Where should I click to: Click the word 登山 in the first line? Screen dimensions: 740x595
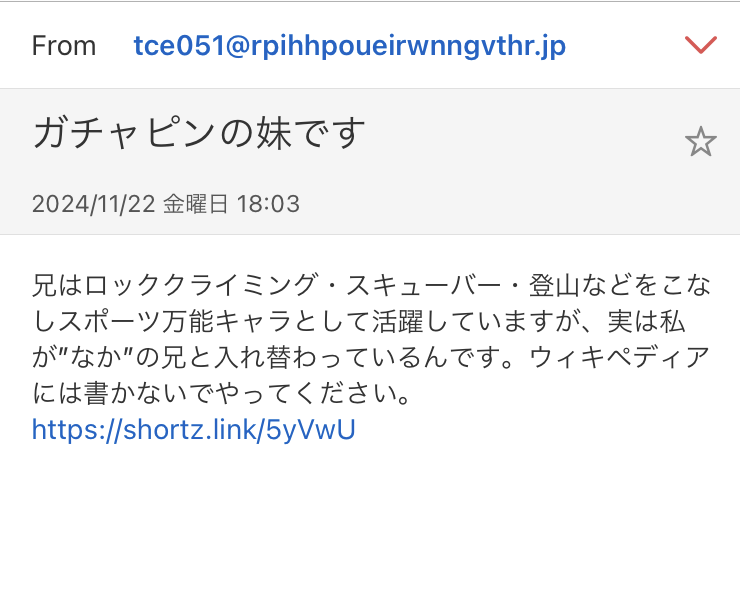click(x=554, y=285)
